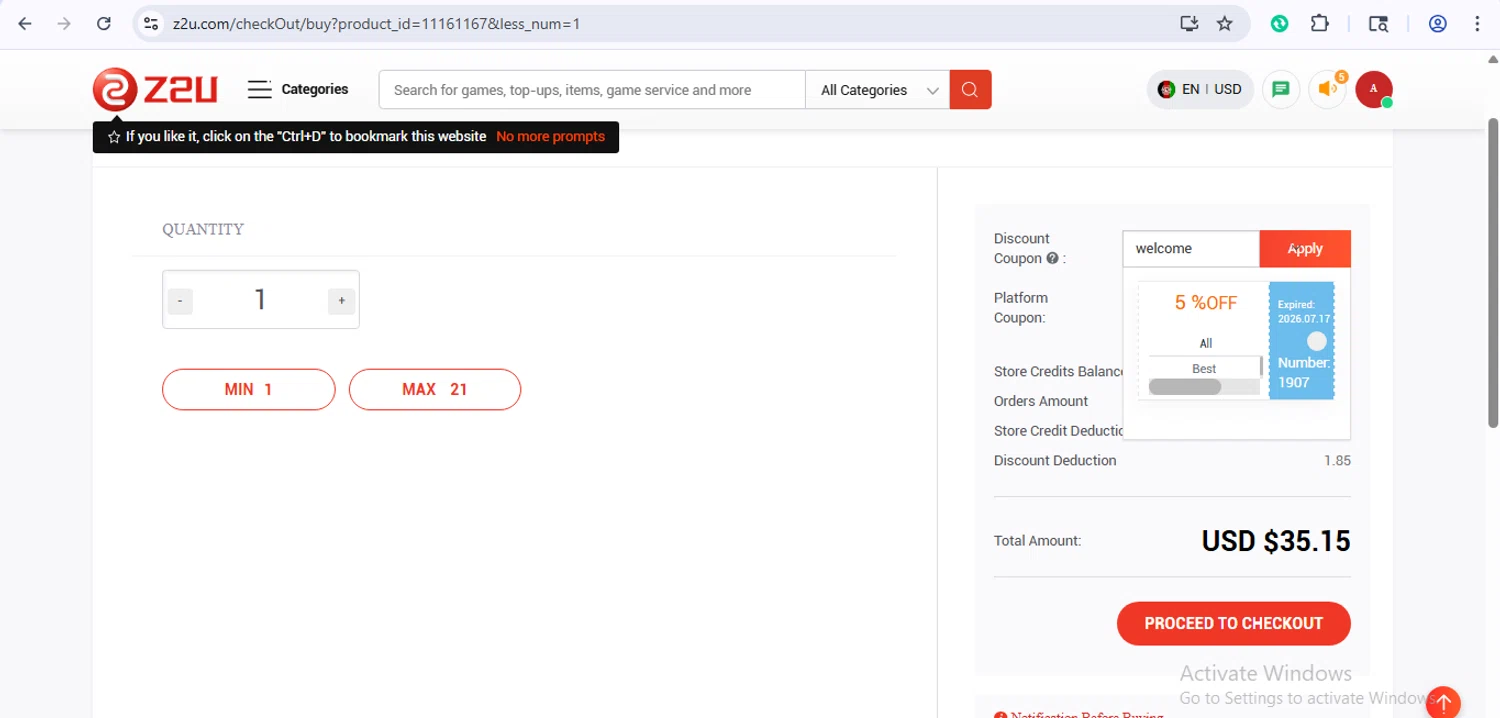
Task: Click the quantity value field
Action: [x=260, y=300]
